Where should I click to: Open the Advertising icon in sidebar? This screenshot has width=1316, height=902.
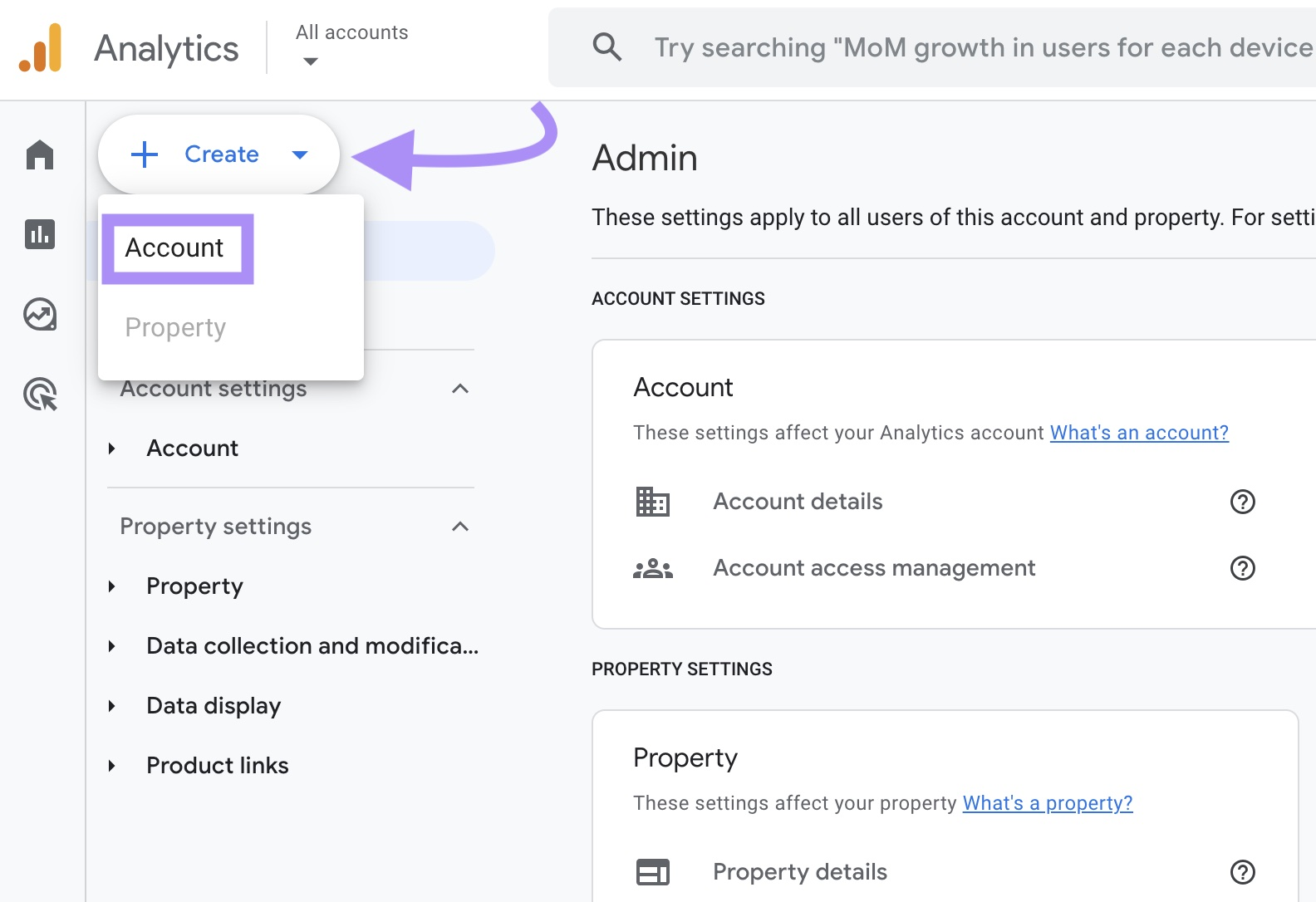pyautogui.click(x=40, y=395)
